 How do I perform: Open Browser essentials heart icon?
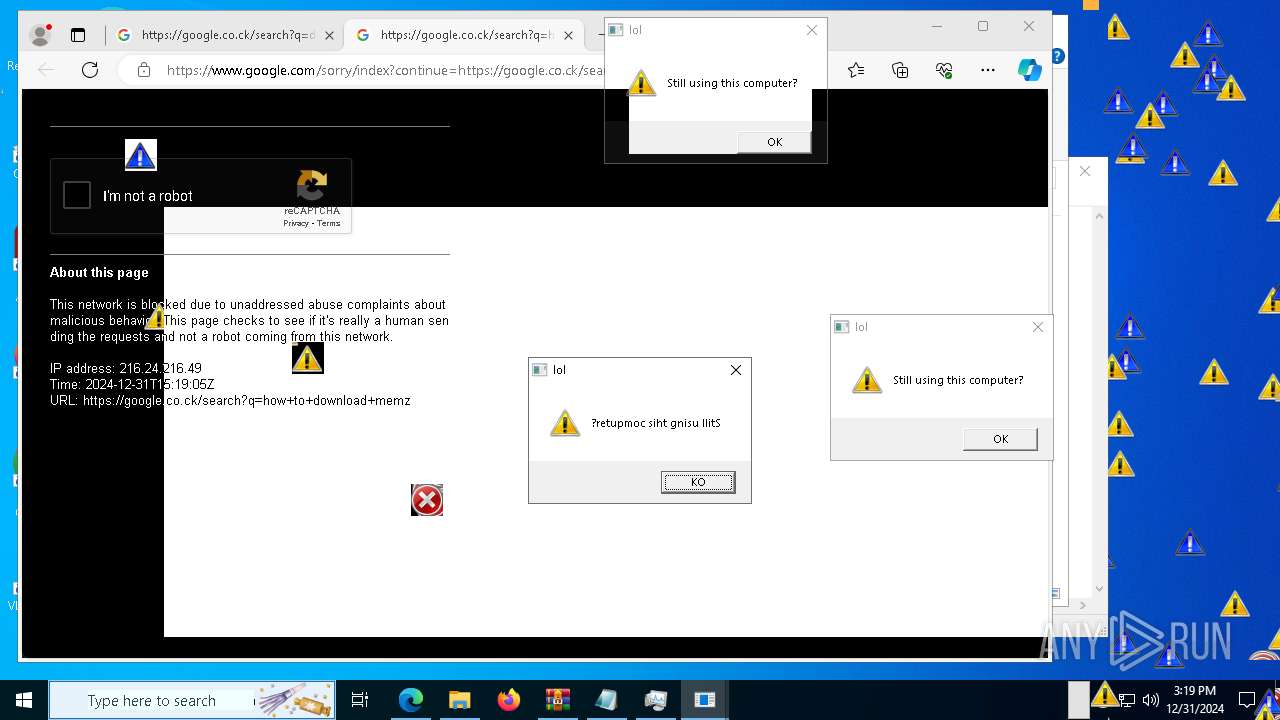pos(944,70)
